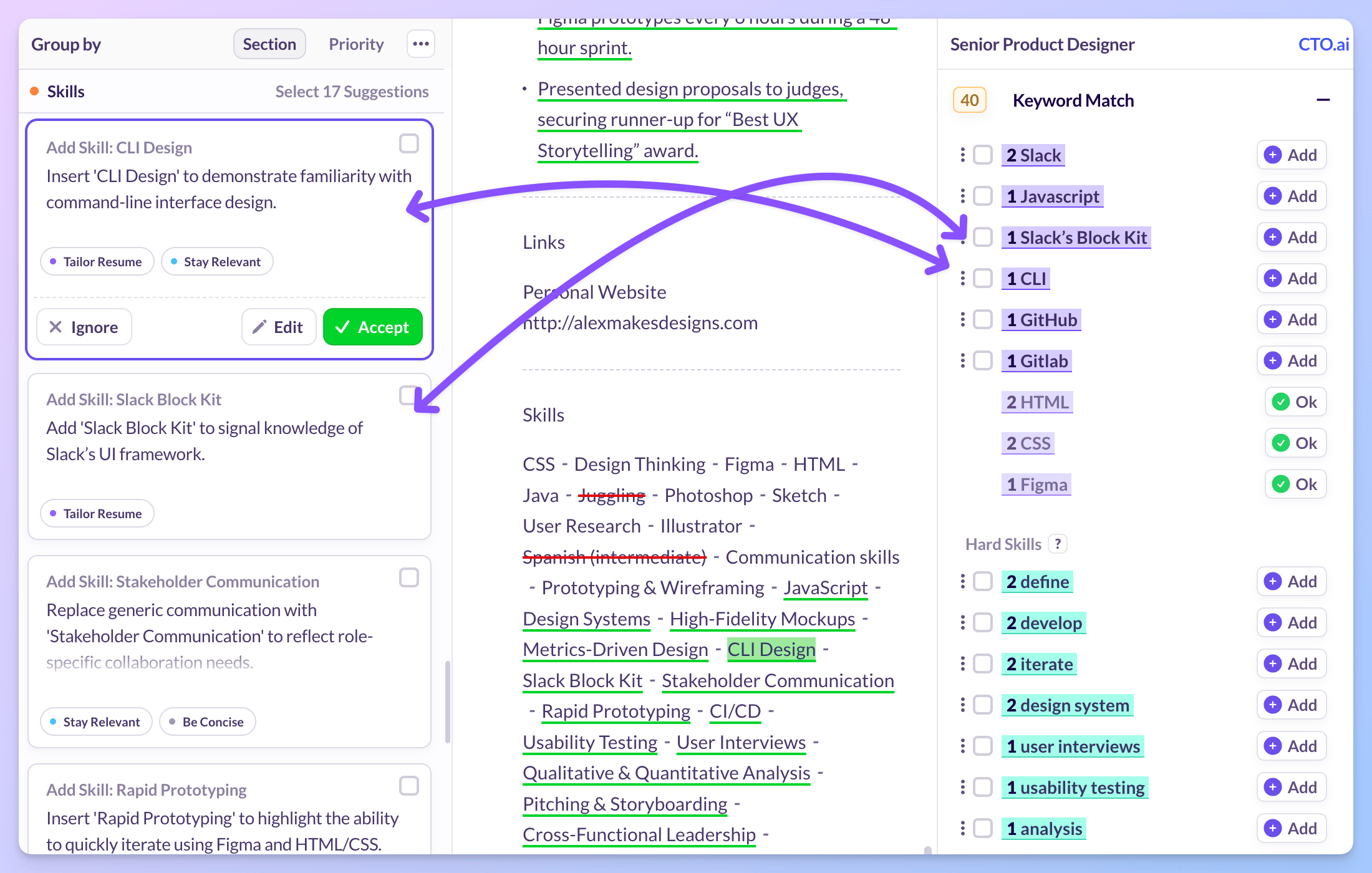Add the user interviews hard skill
The height and width of the screenshot is (873, 1372).
(1291, 746)
